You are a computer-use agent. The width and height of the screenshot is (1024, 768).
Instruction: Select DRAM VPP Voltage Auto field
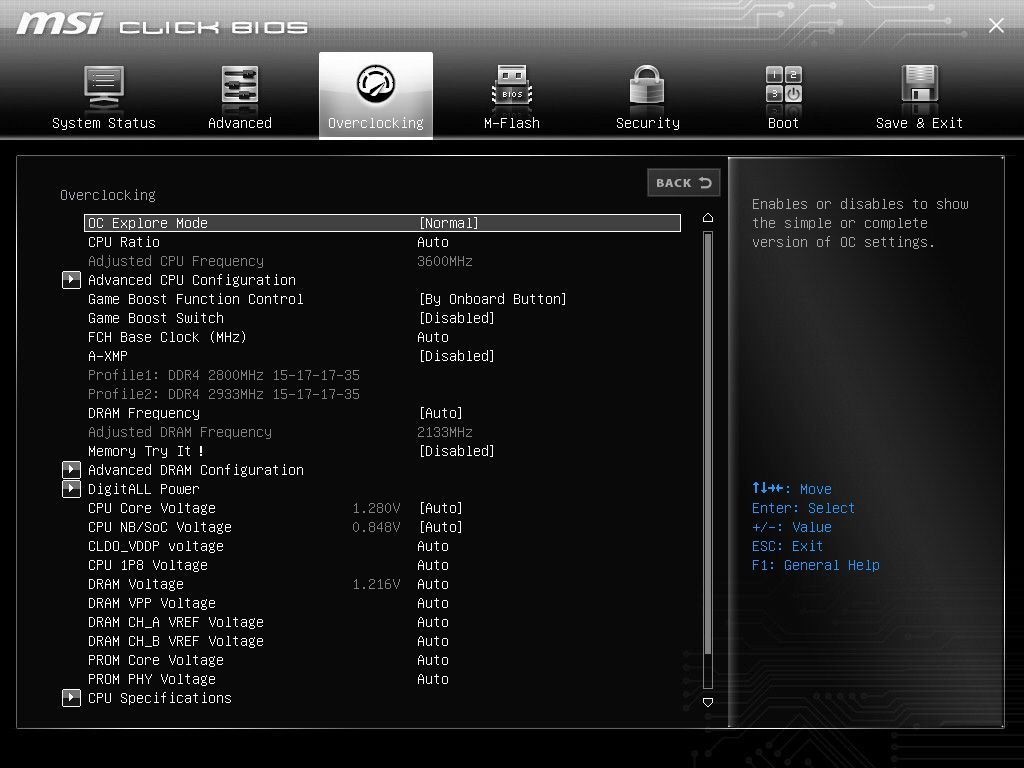click(x=433, y=603)
